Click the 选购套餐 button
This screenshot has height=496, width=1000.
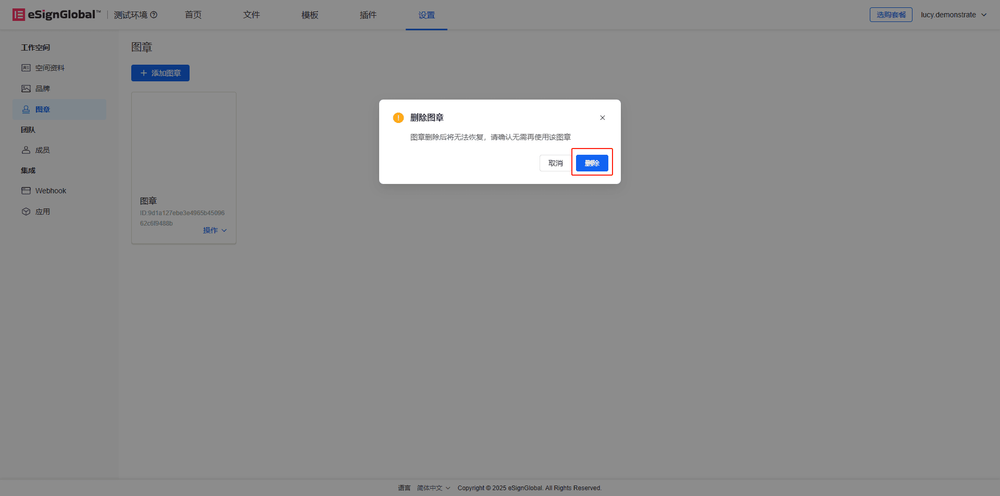[x=890, y=15]
